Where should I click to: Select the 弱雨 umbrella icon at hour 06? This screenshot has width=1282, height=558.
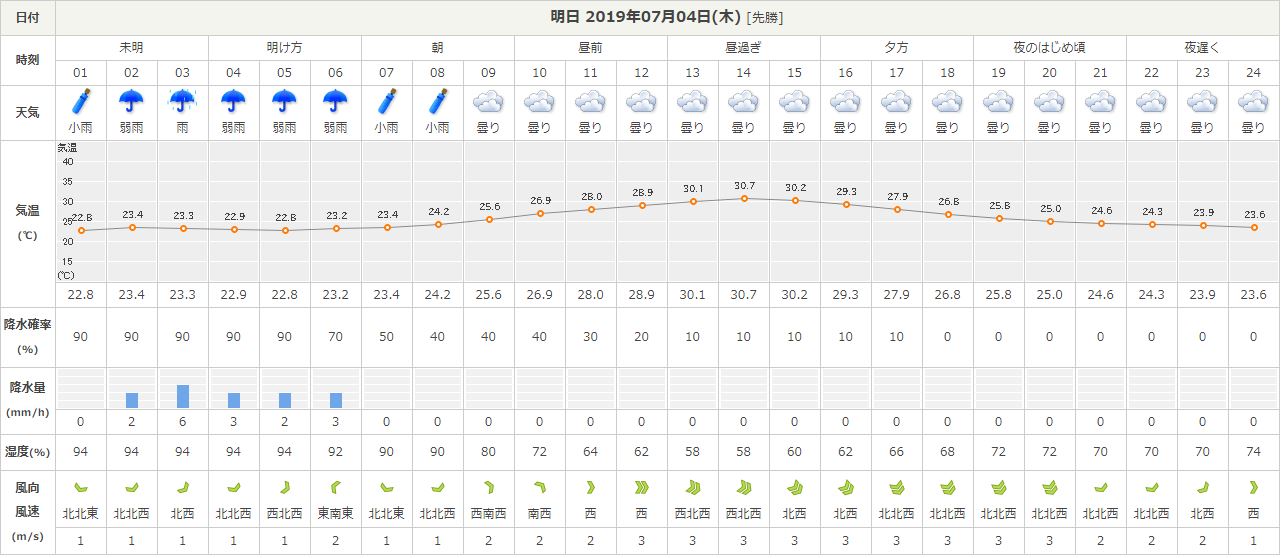(336, 102)
